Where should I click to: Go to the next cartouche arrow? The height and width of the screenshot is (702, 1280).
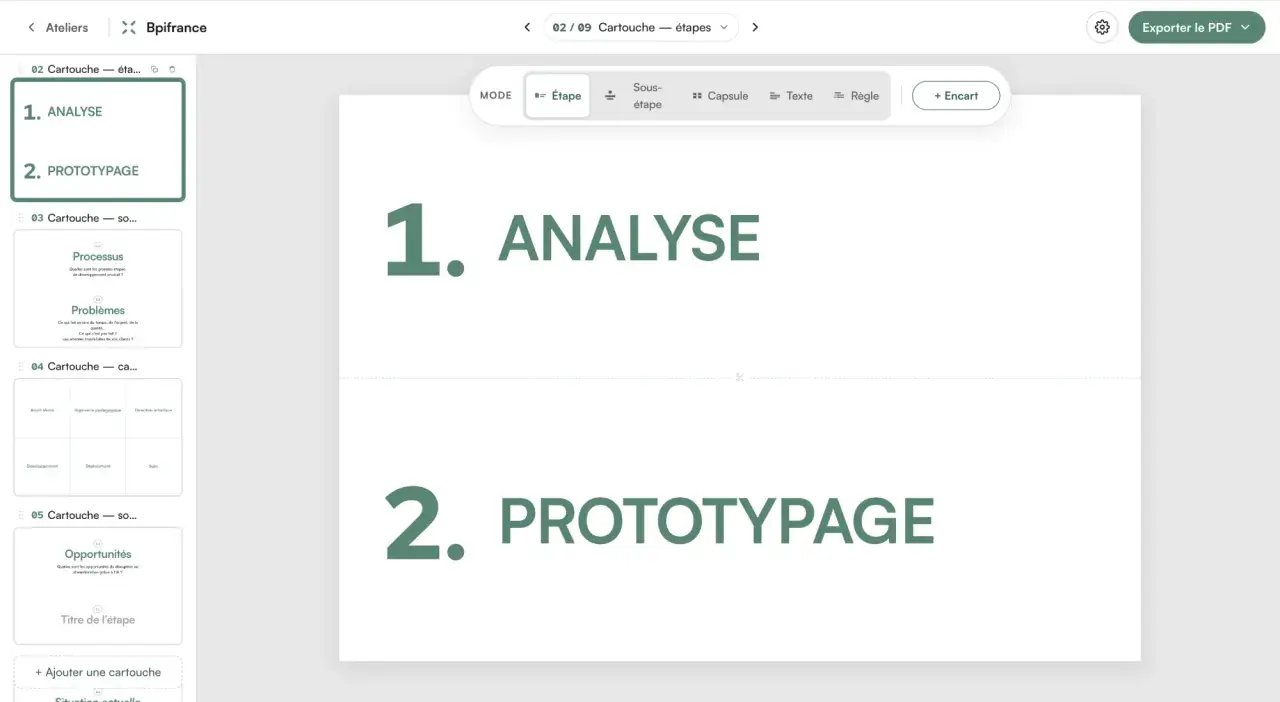(x=755, y=27)
